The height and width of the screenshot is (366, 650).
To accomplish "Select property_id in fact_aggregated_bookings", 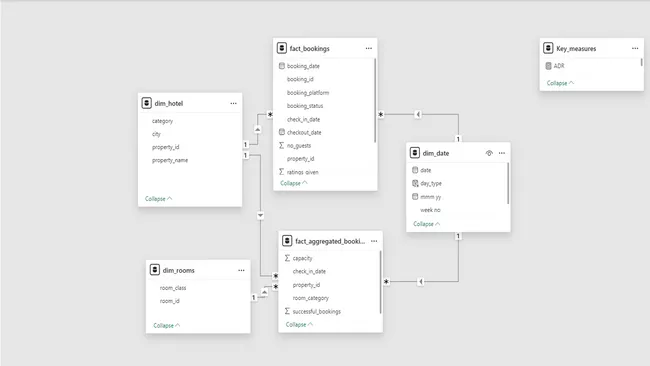I will pos(306,285).
